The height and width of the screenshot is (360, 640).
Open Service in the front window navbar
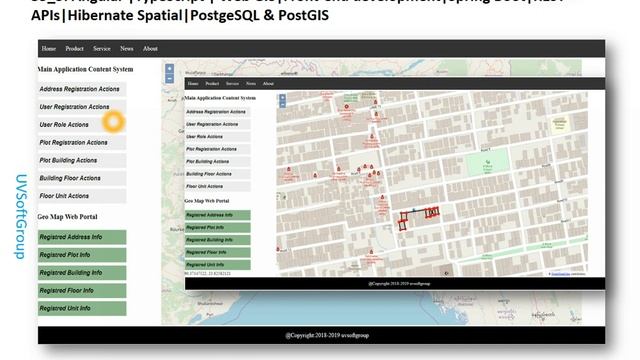[x=232, y=84]
